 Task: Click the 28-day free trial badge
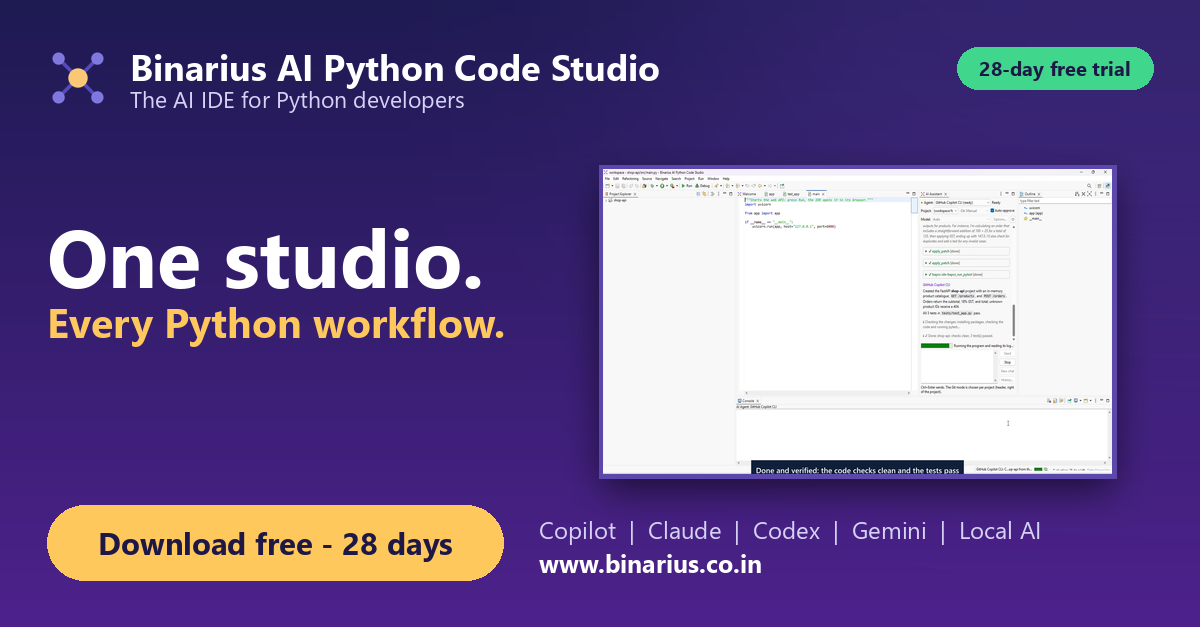[x=1055, y=69]
